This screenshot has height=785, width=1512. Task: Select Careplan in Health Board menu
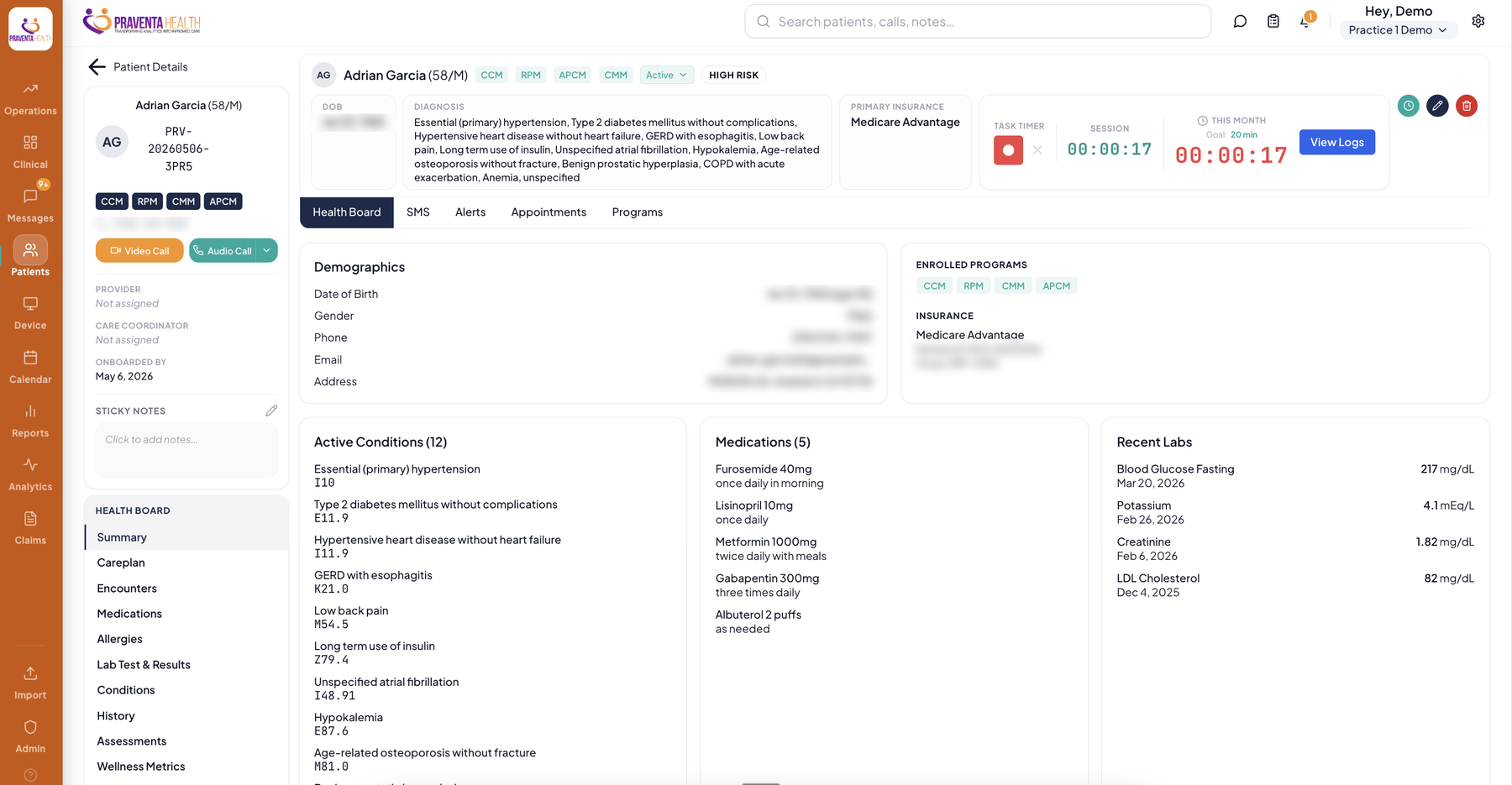tap(186, 563)
